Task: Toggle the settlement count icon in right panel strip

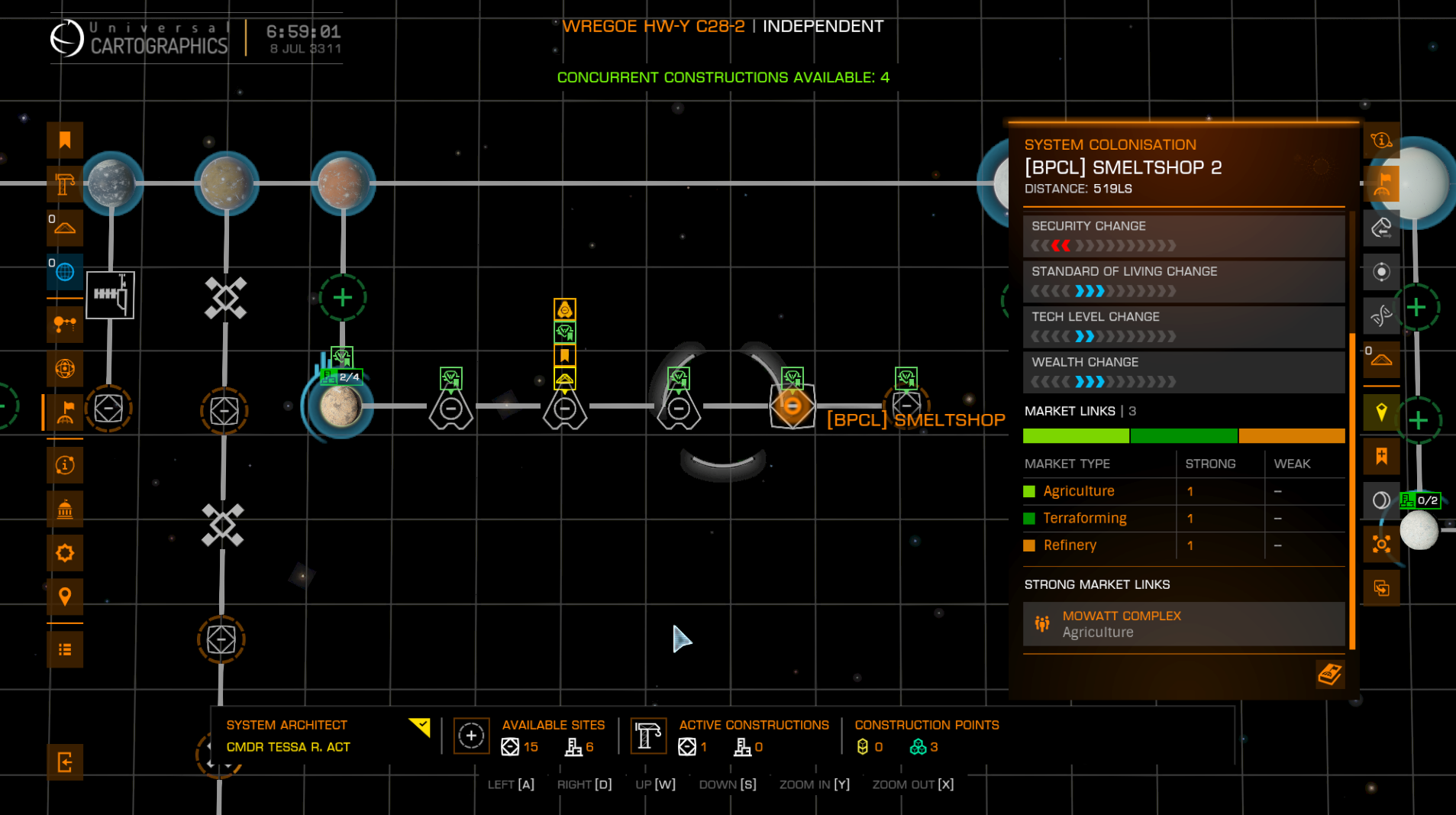Action: click(1381, 359)
